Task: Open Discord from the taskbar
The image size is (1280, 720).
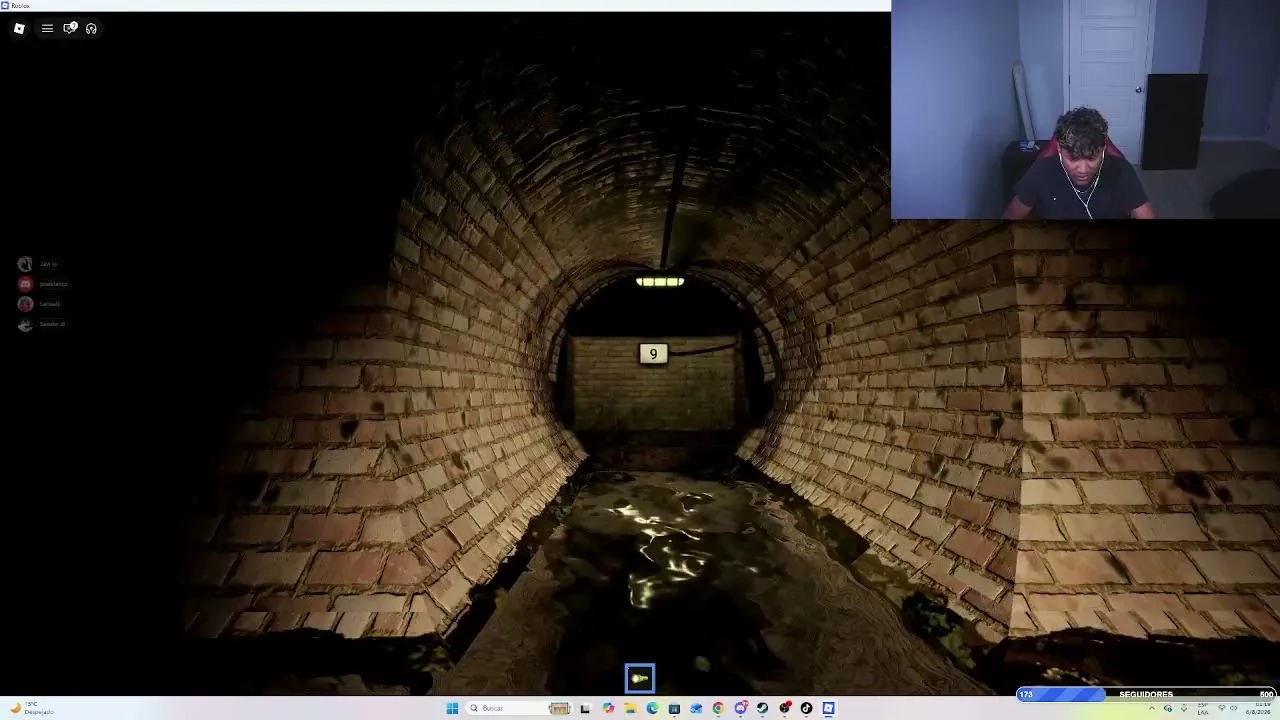Action: tap(740, 708)
